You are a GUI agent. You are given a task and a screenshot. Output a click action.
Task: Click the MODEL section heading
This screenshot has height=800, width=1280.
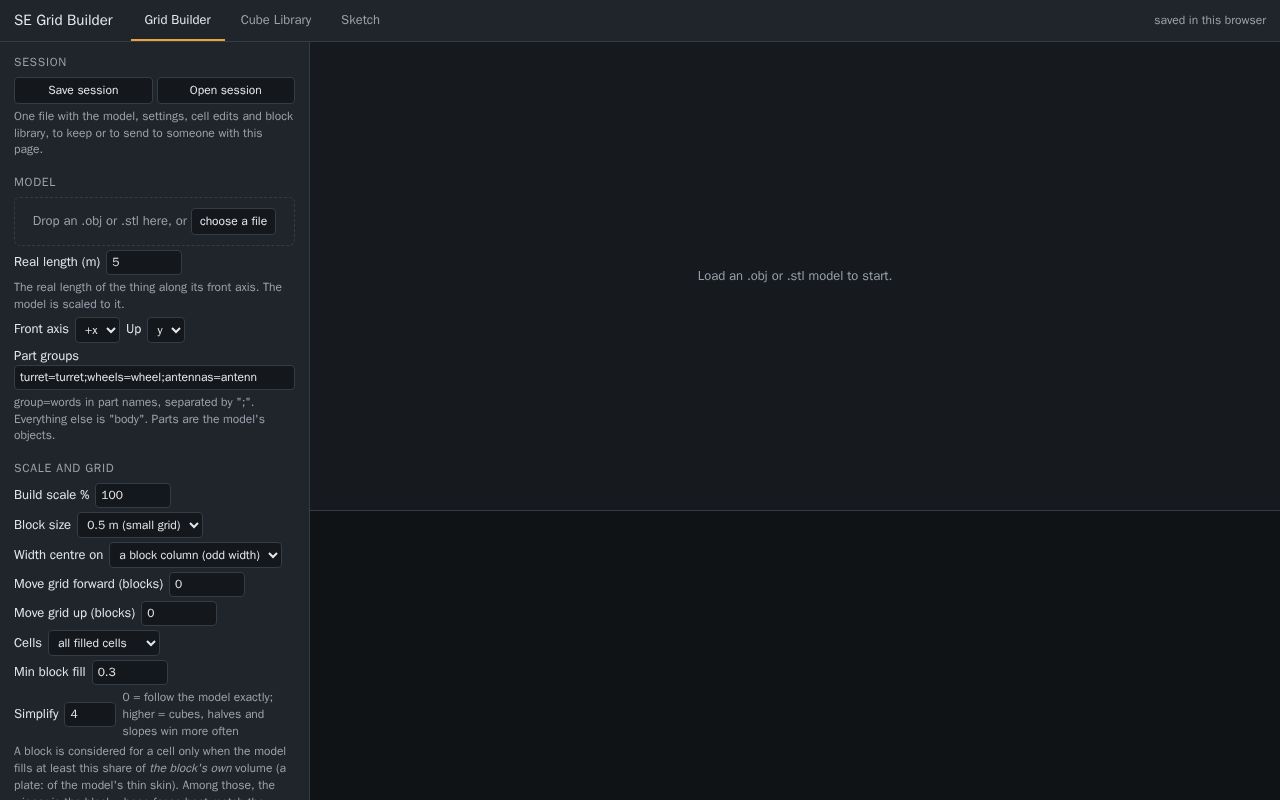[35, 182]
